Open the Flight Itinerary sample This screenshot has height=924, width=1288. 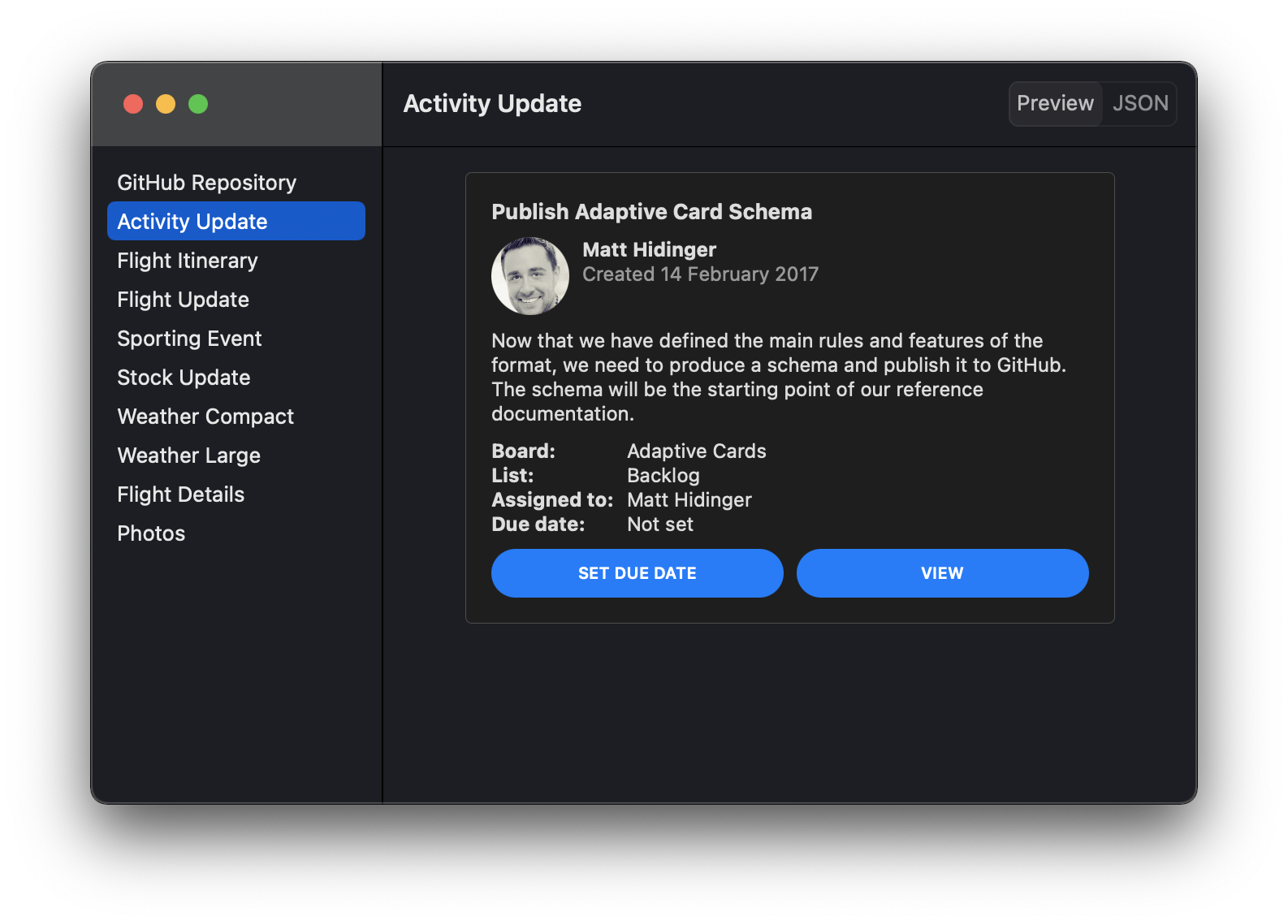click(236, 261)
